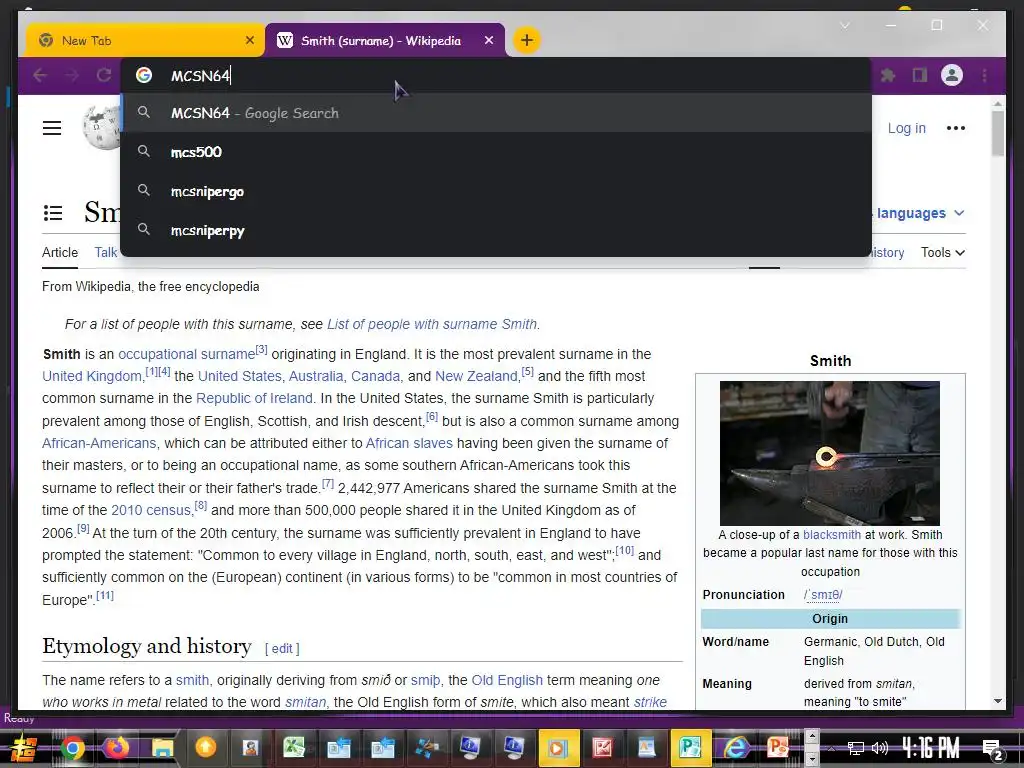Image resolution: width=1024 pixels, height=768 pixels.
Task: Click the taskbar clock showing 4:16 PM
Action: [x=931, y=748]
